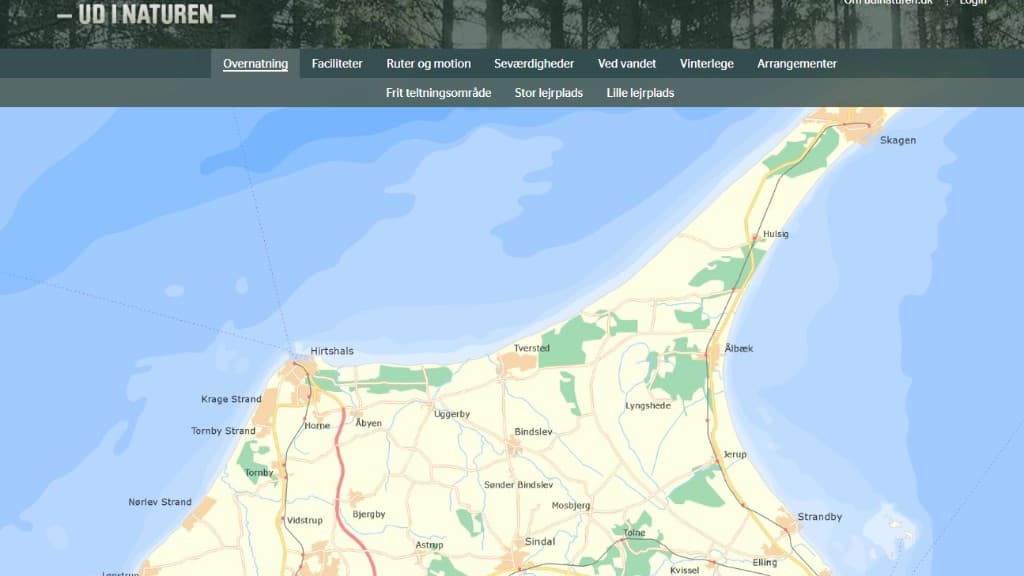Open the Vinterlege section
Image resolution: width=1024 pixels, height=576 pixels.
coord(706,63)
